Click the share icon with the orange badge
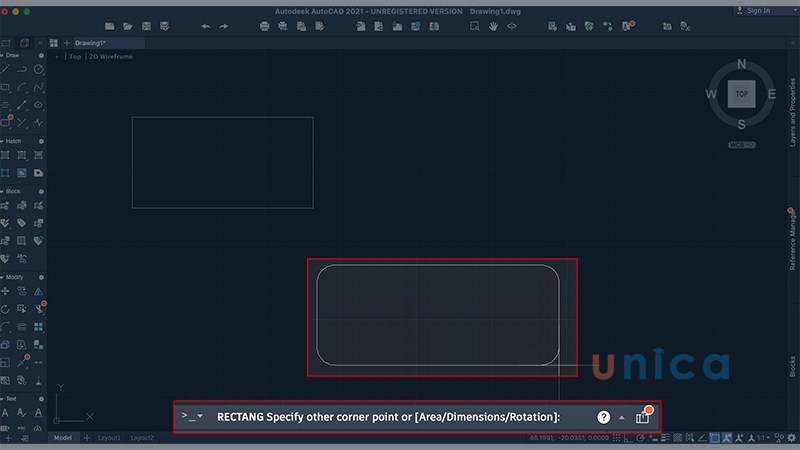Image resolution: width=800 pixels, height=450 pixels. 642,416
